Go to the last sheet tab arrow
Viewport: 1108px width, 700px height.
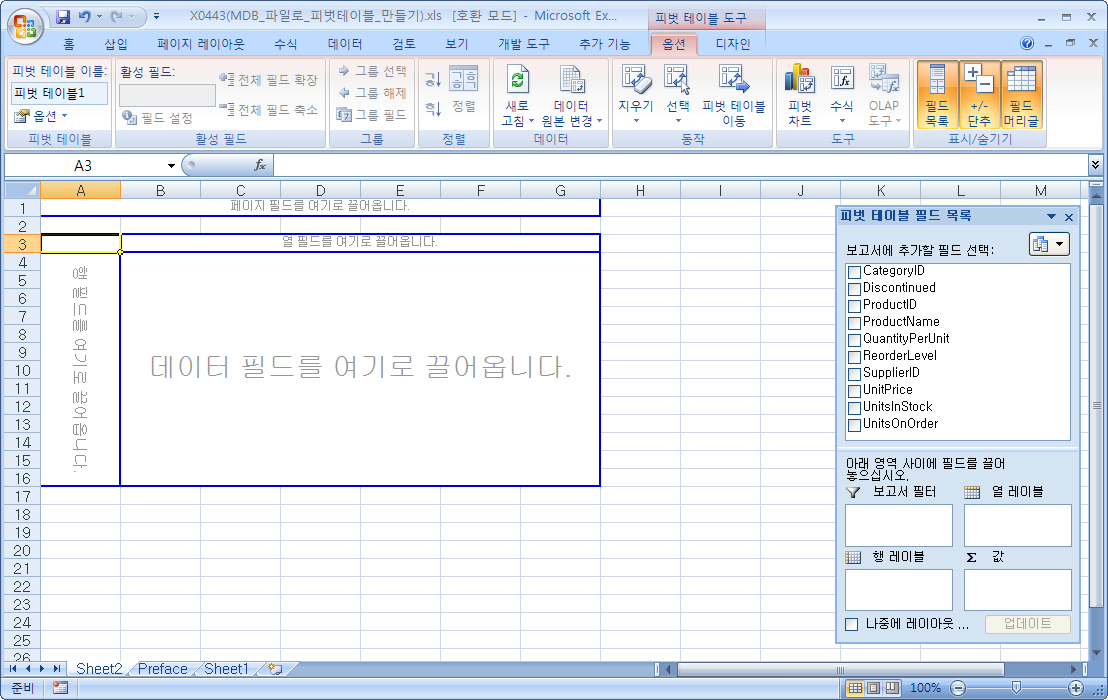click(x=57, y=668)
